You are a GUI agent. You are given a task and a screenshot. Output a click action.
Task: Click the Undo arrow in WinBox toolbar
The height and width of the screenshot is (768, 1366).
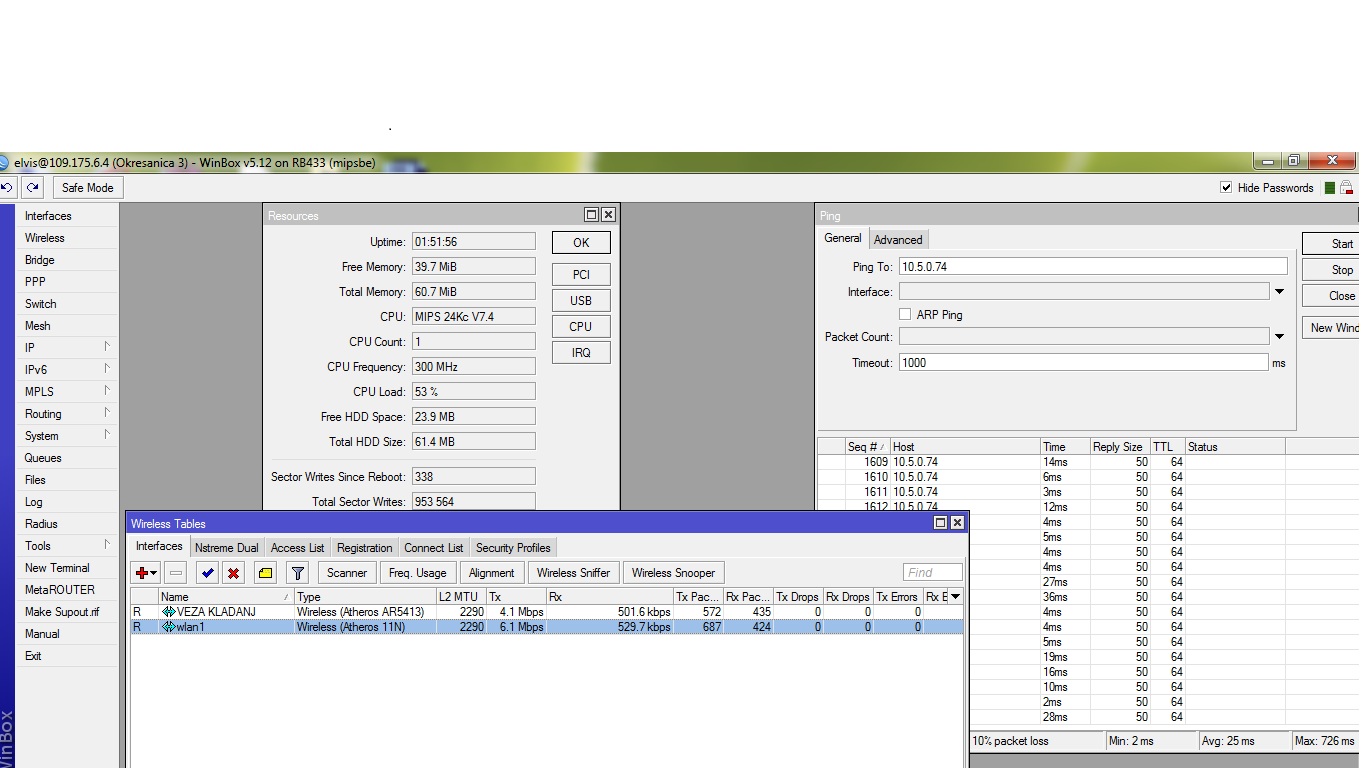coord(7,187)
